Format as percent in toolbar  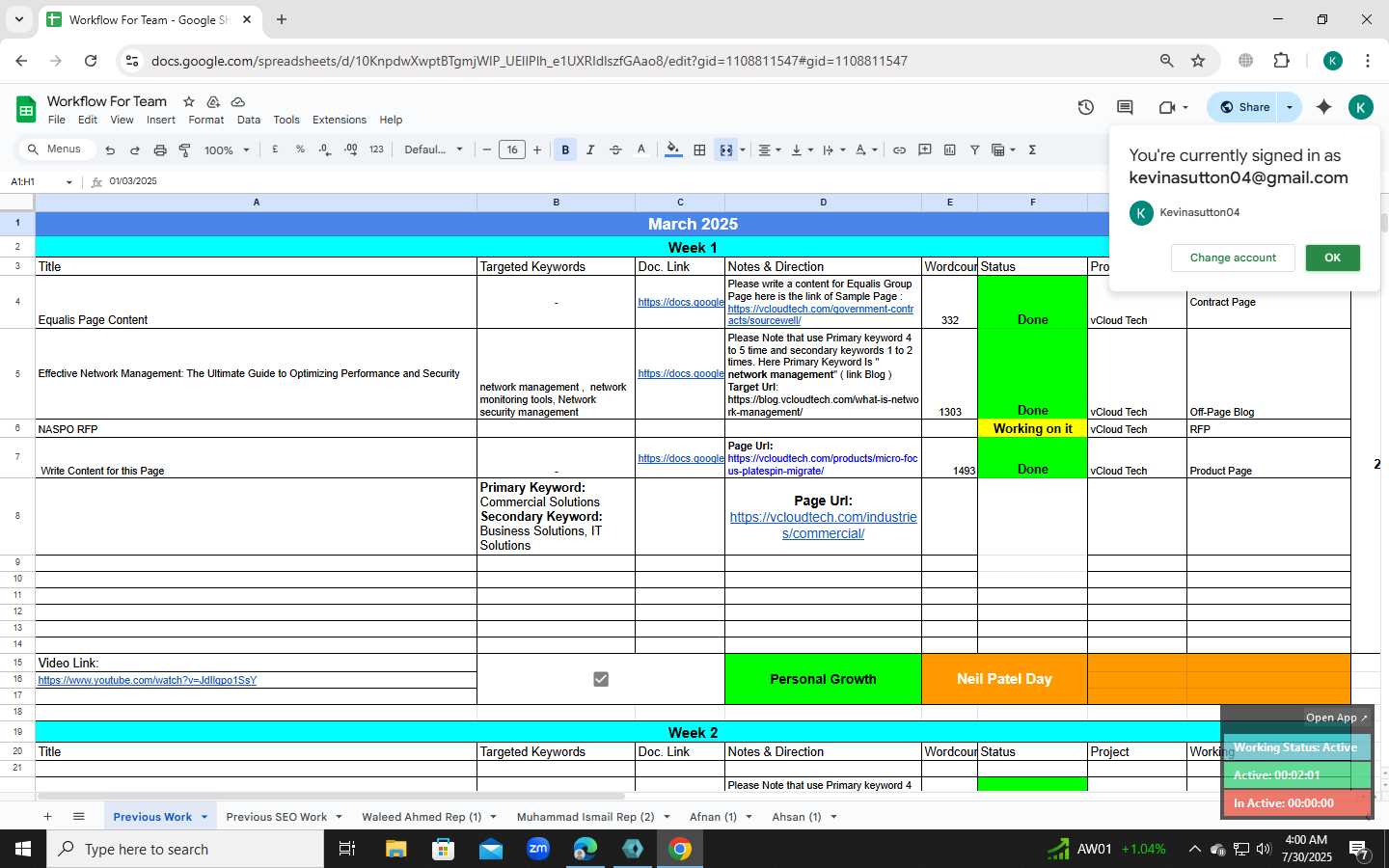tap(300, 149)
